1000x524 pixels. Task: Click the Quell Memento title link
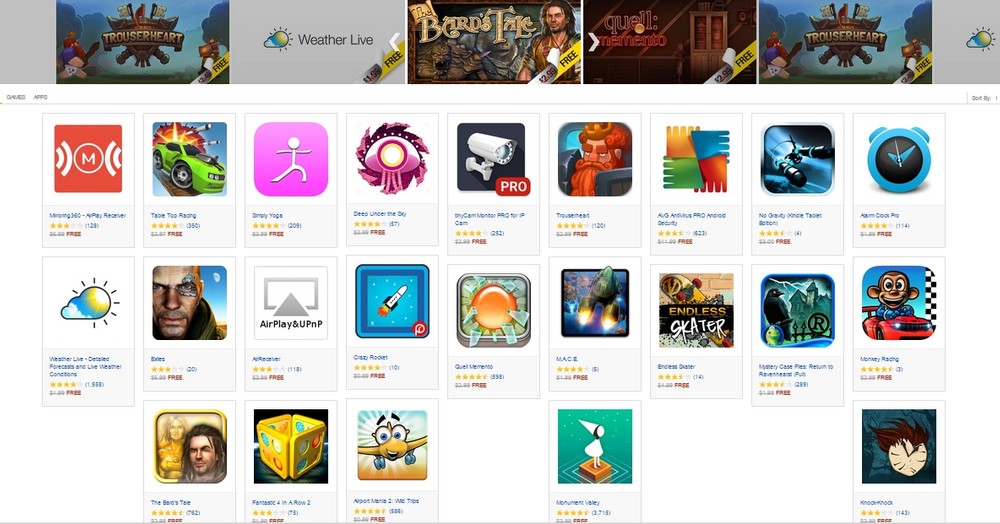[x=474, y=367]
